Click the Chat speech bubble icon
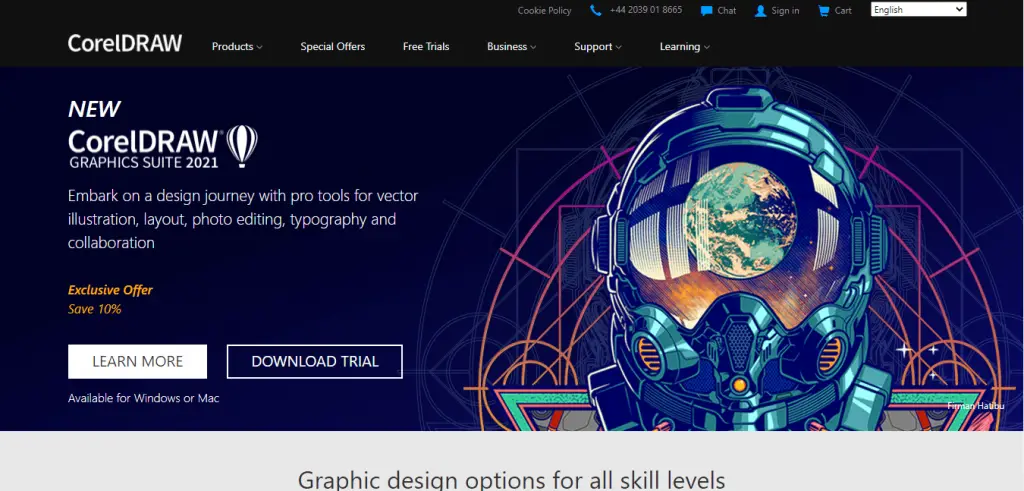This screenshot has width=1024, height=491. tap(706, 10)
